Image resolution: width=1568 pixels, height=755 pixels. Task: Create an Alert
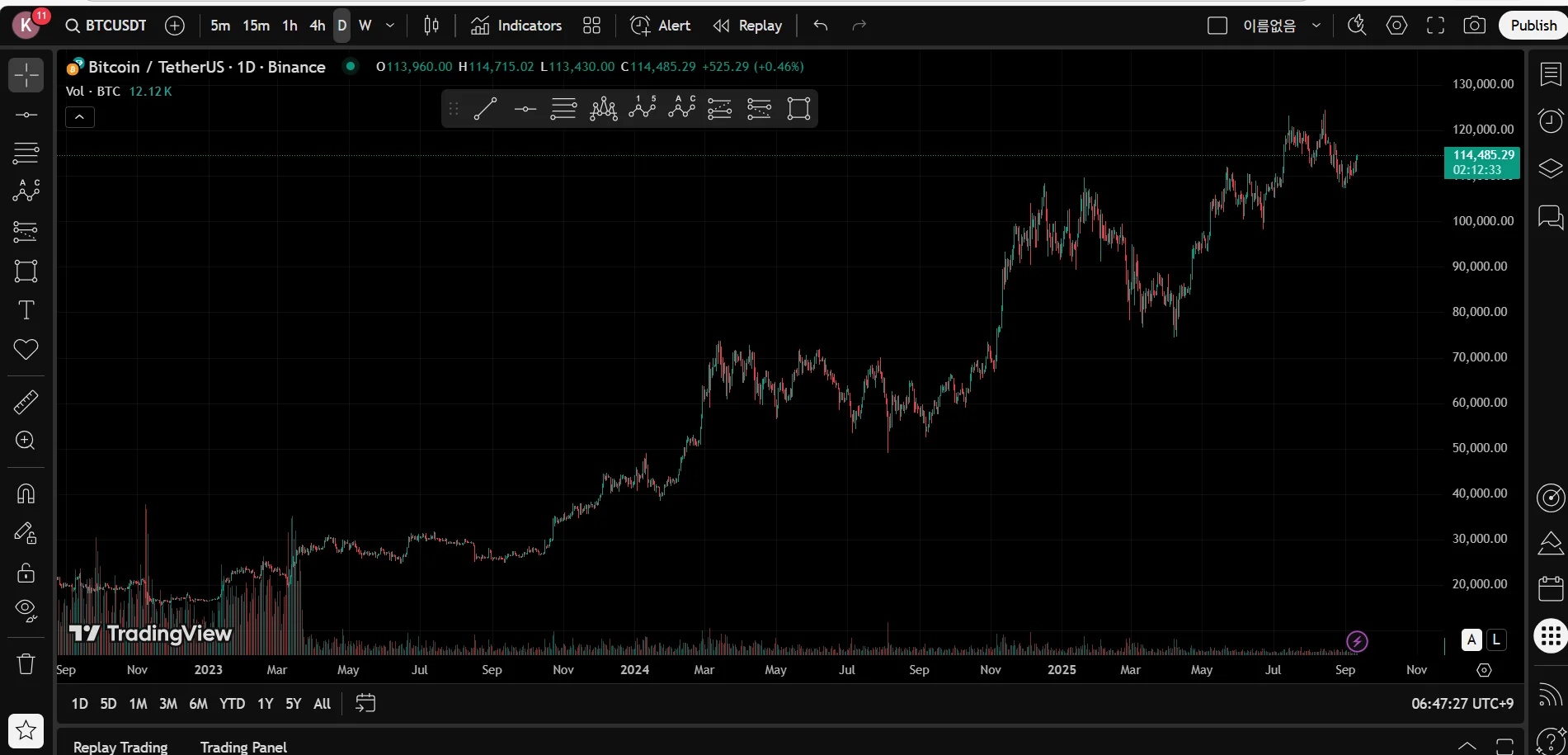[661, 26]
